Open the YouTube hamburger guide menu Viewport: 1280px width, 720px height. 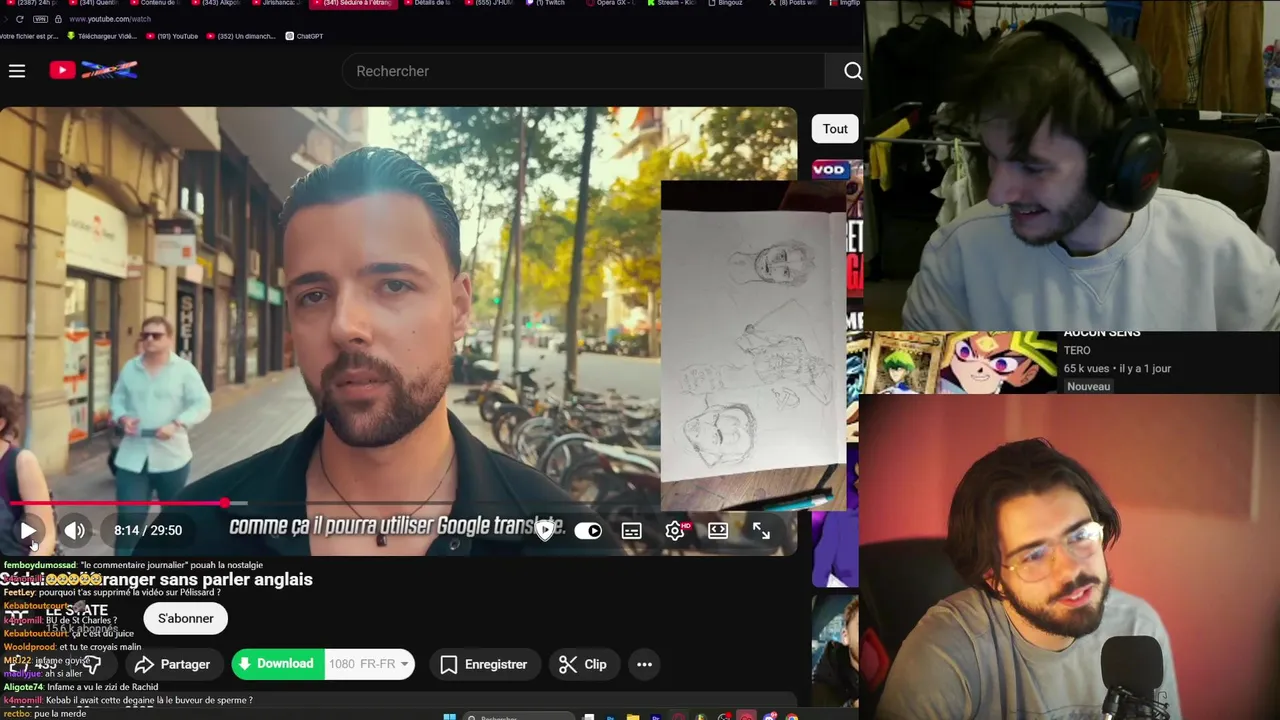[17, 70]
